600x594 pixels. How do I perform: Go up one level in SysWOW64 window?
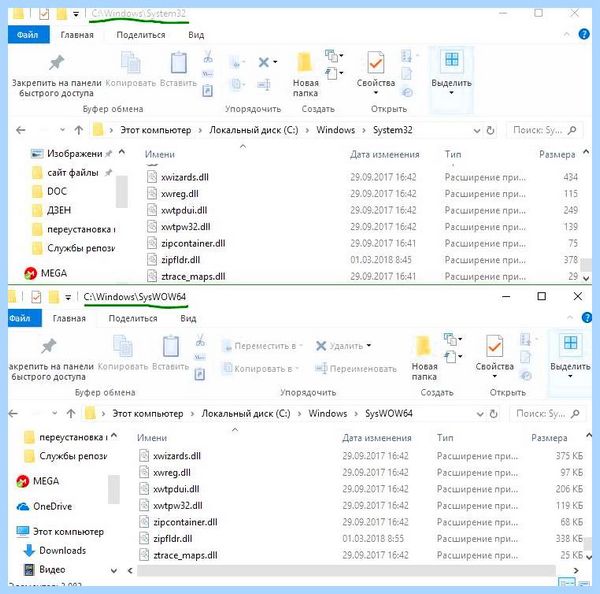71,413
